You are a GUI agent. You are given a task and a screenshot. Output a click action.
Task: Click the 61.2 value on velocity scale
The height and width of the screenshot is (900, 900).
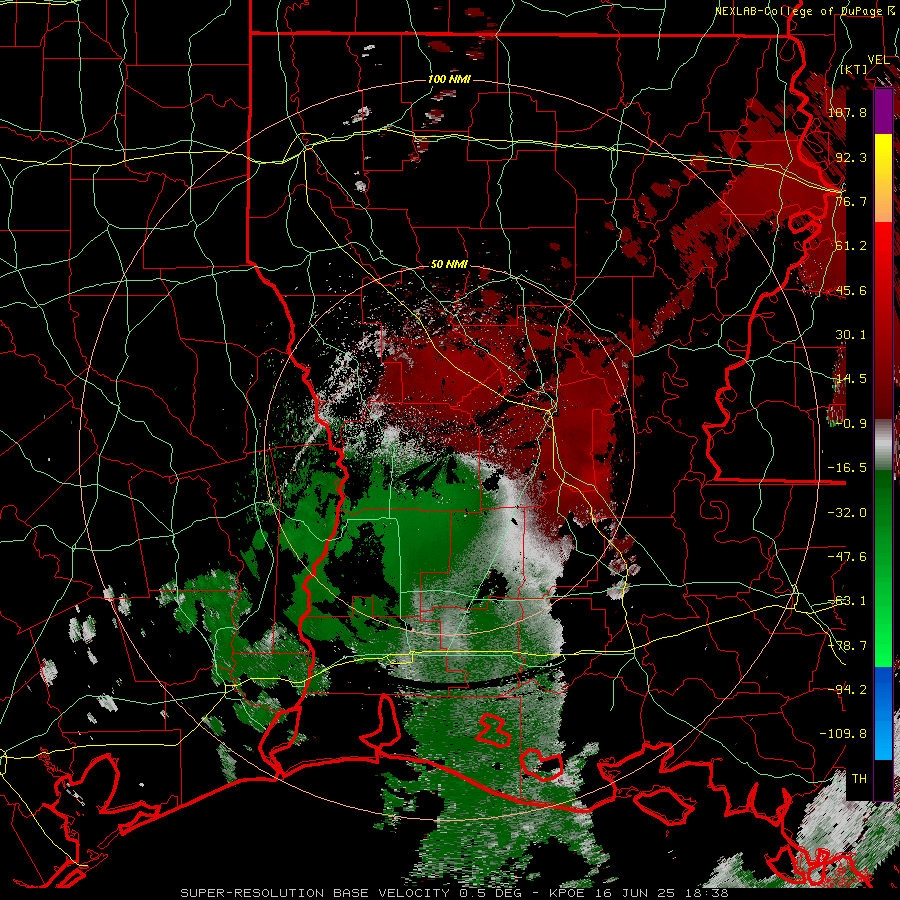pyautogui.click(x=851, y=246)
